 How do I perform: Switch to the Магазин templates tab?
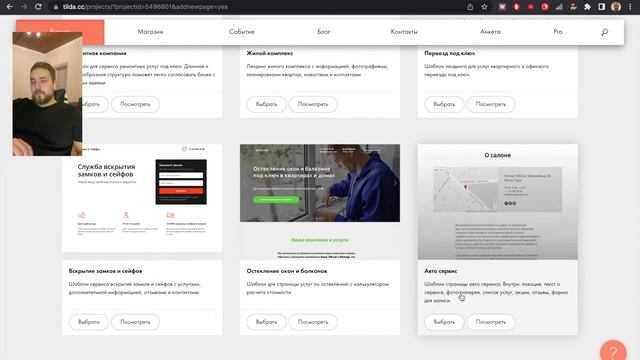pyautogui.click(x=150, y=32)
